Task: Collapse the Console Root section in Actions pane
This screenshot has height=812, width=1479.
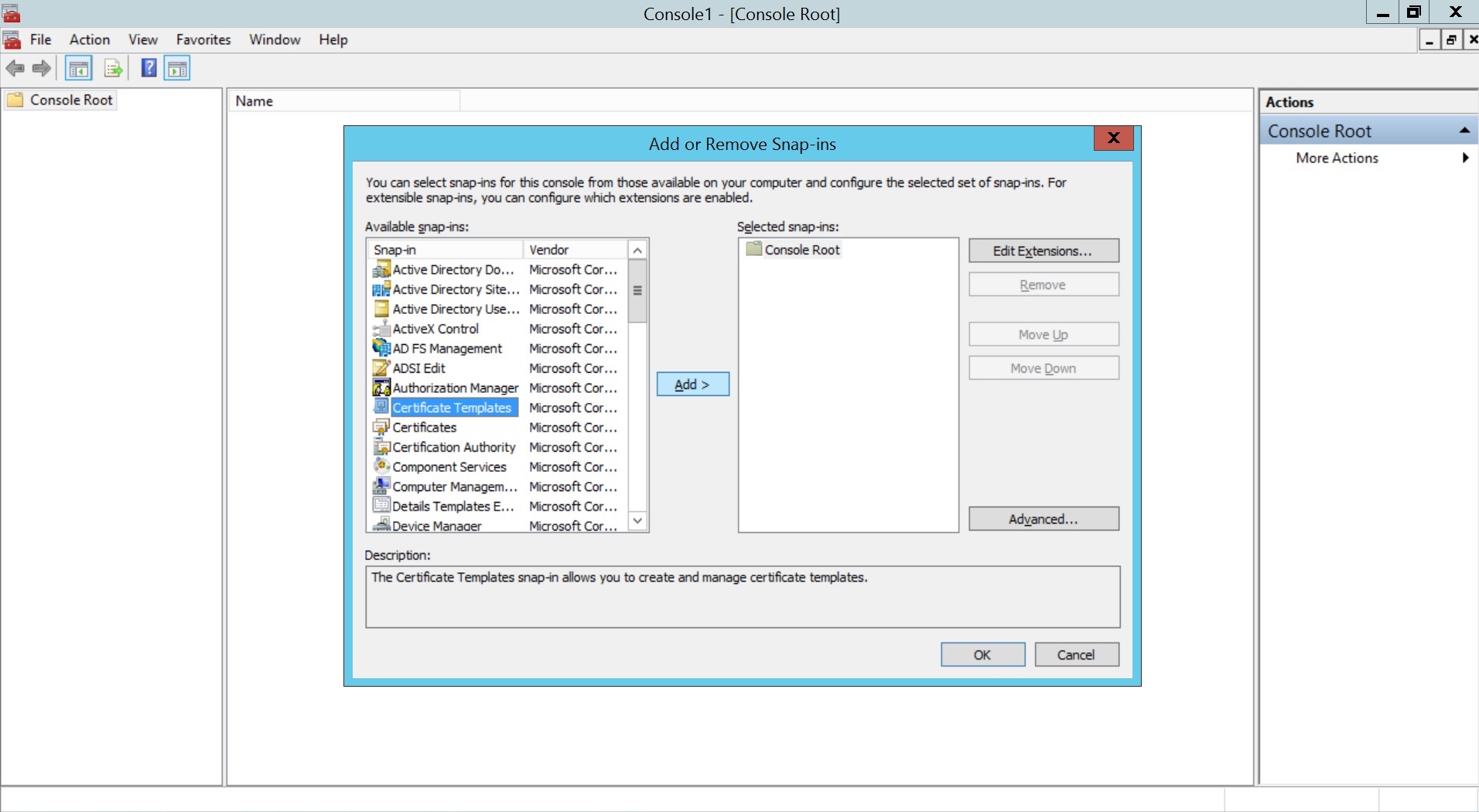Action: click(x=1465, y=130)
